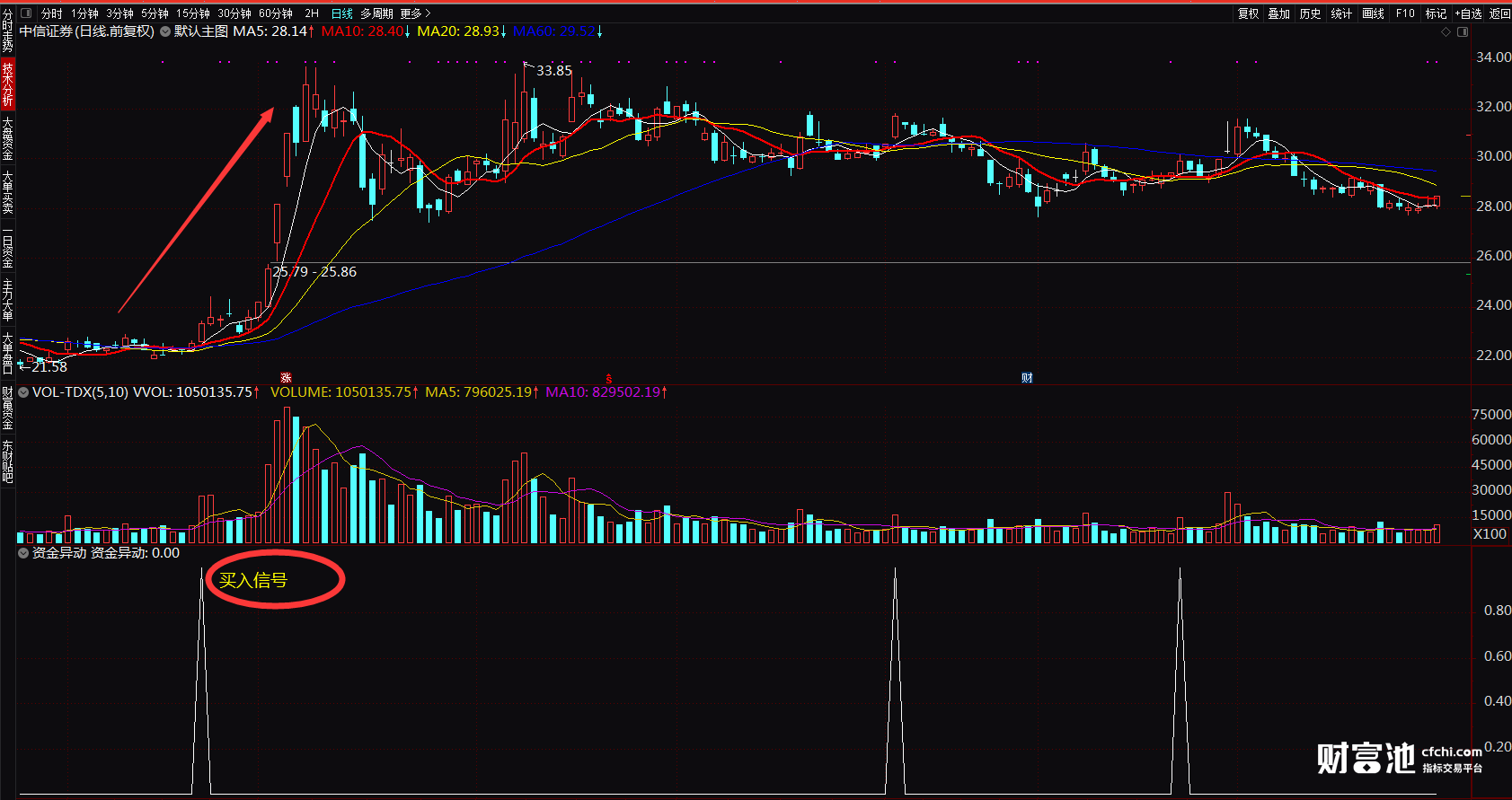Click the 21.58 low price label

49,367
